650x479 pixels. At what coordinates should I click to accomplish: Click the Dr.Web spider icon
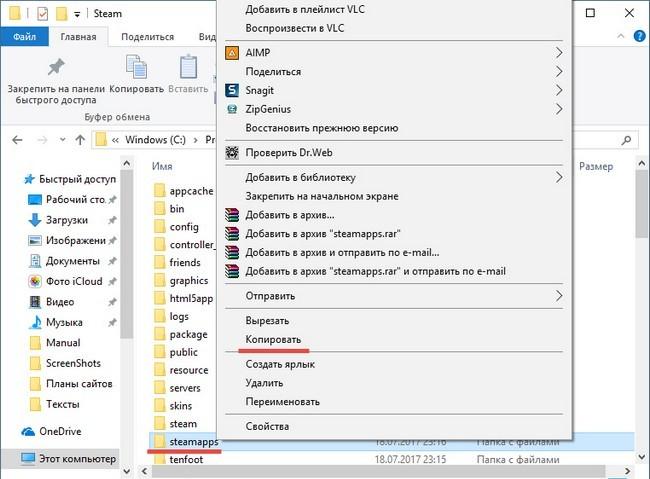click(x=232, y=153)
